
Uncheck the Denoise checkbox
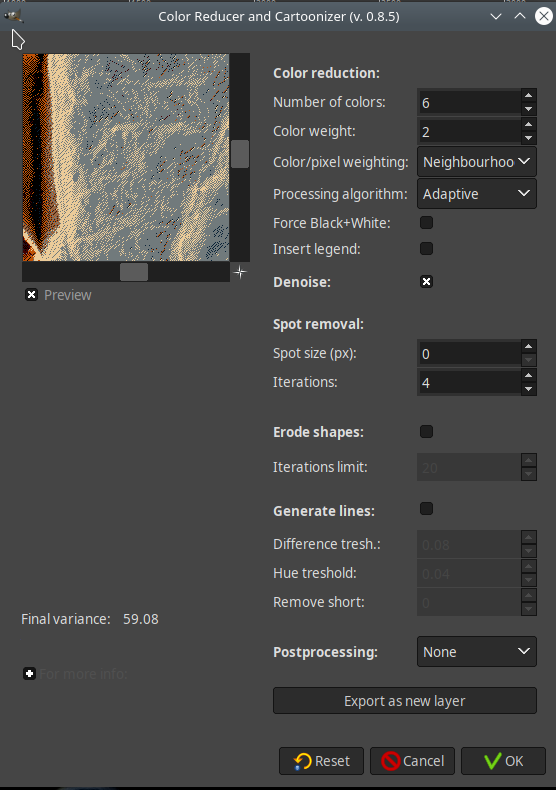tap(427, 282)
